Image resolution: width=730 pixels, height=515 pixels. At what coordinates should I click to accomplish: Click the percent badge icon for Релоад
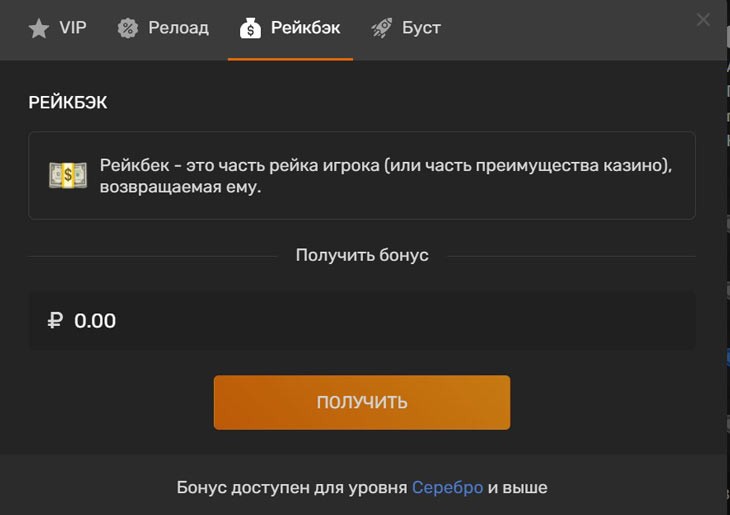(128, 29)
